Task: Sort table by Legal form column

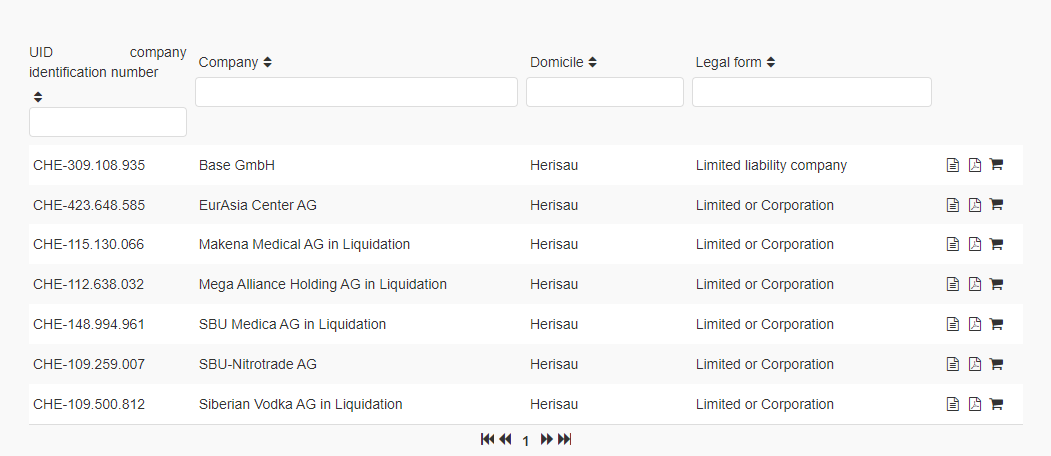Action: tap(771, 62)
